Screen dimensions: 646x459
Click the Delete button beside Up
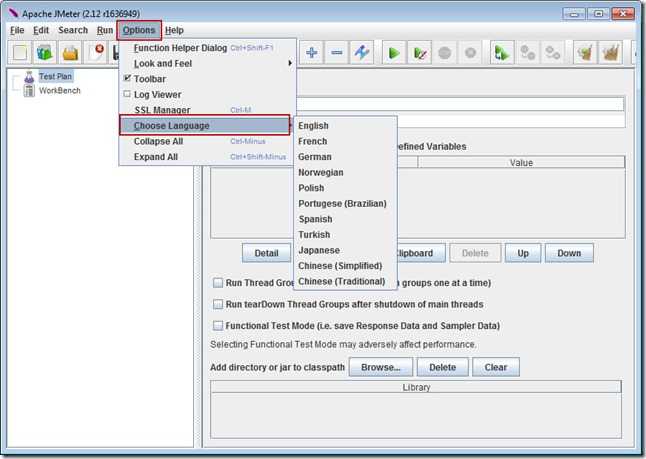pyautogui.click(x=475, y=253)
